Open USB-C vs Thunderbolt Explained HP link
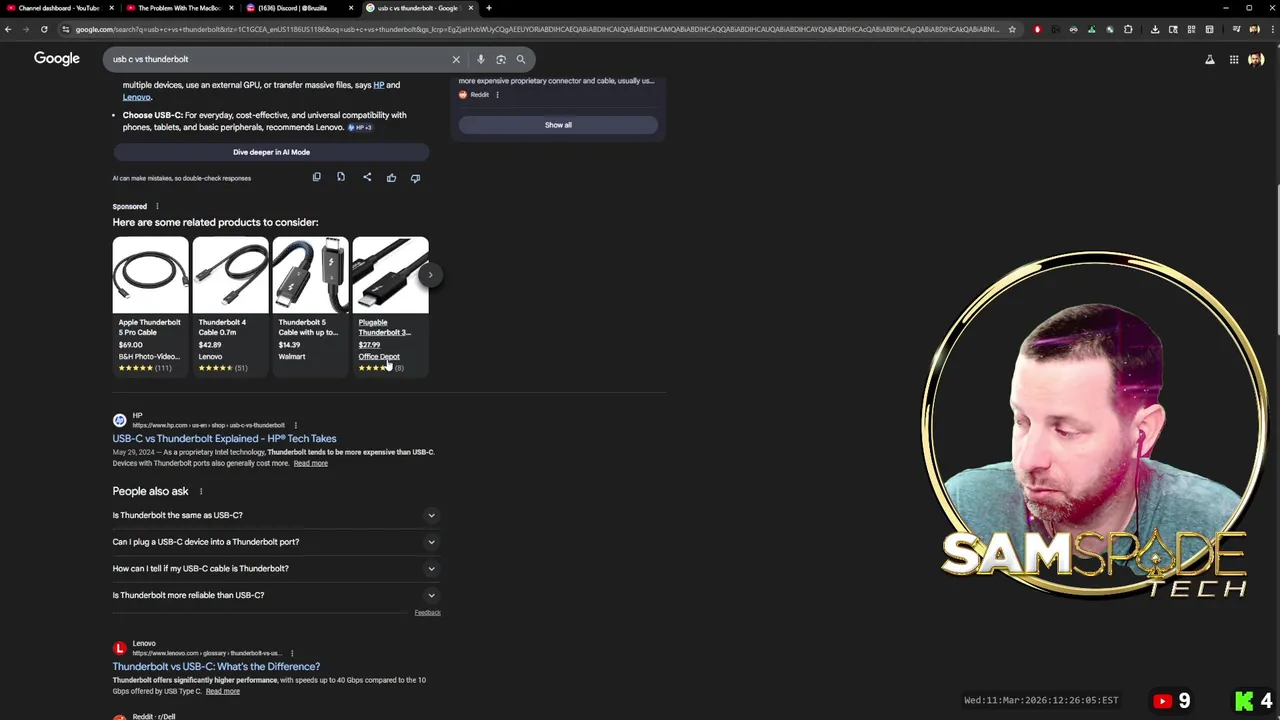This screenshot has height=720, width=1280. pos(224,438)
